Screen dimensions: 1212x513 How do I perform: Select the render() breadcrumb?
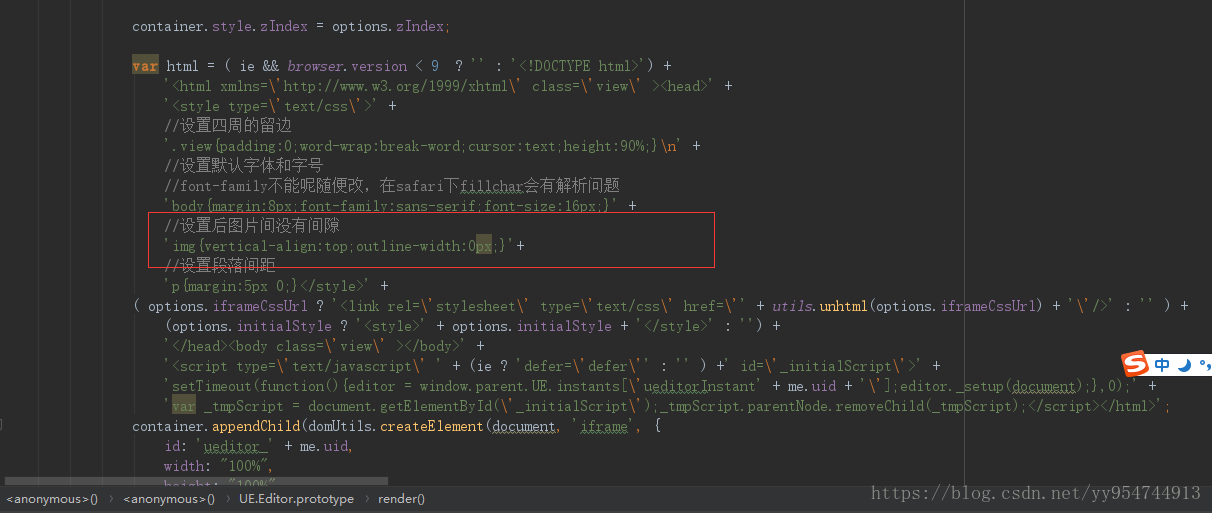point(401,498)
